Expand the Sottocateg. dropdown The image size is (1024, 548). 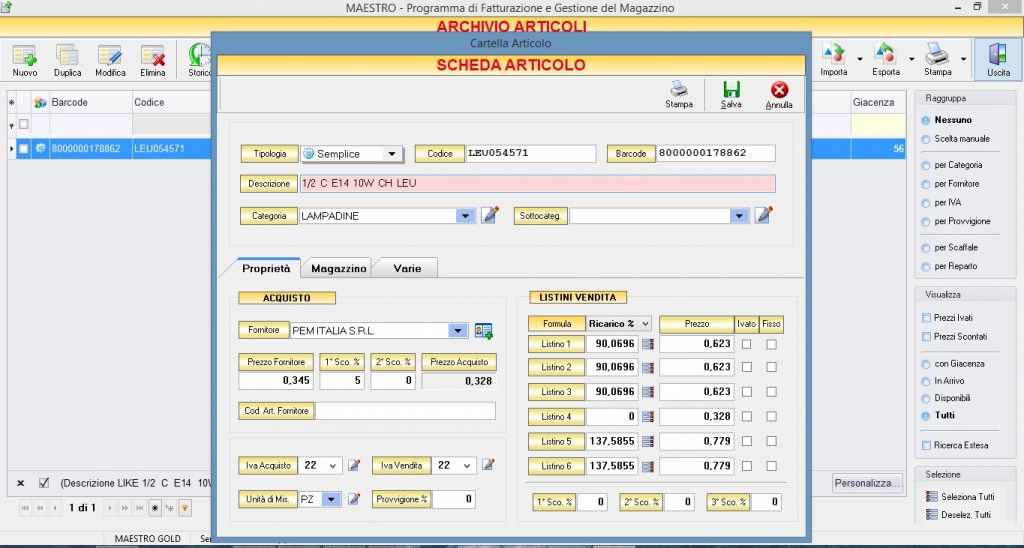pos(739,216)
